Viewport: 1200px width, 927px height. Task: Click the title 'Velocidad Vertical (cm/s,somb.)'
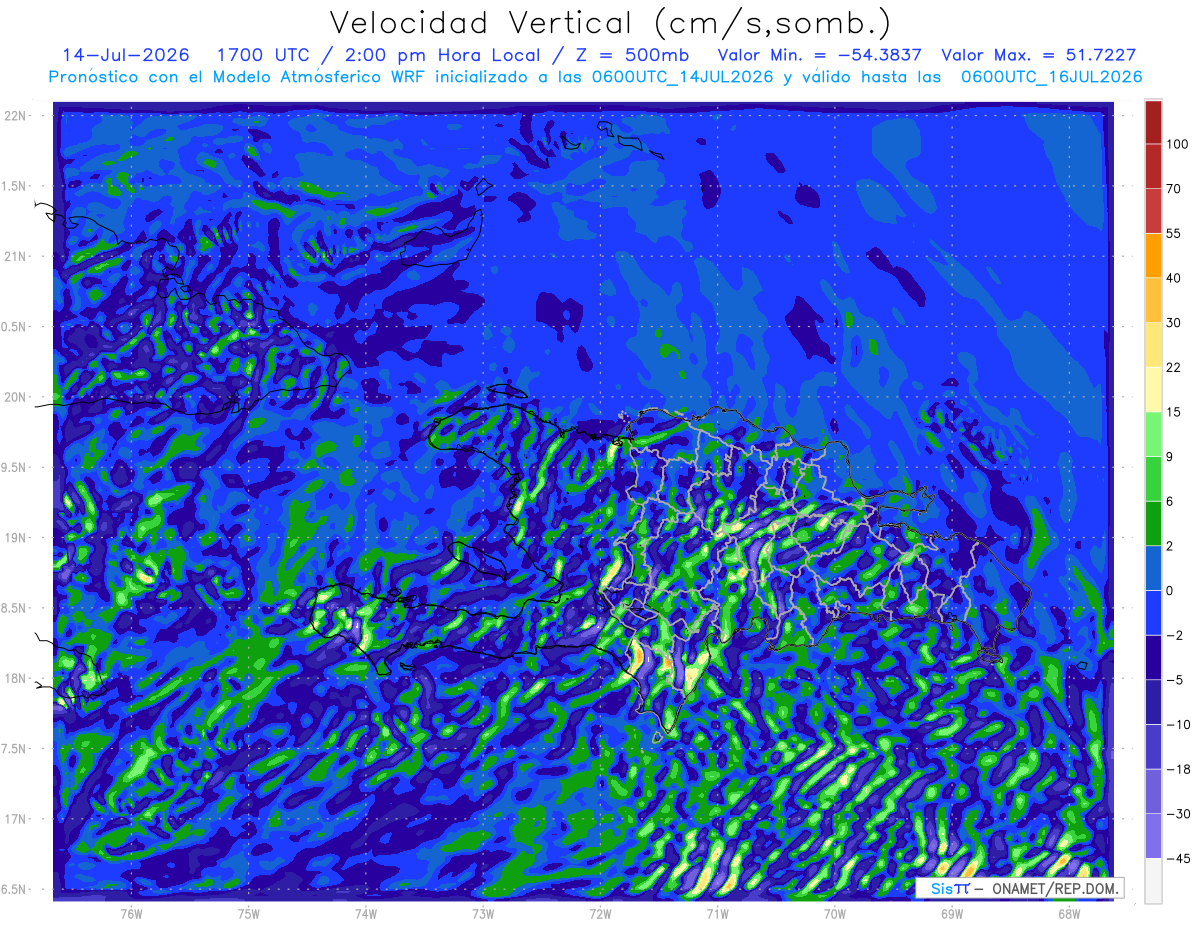609,23
